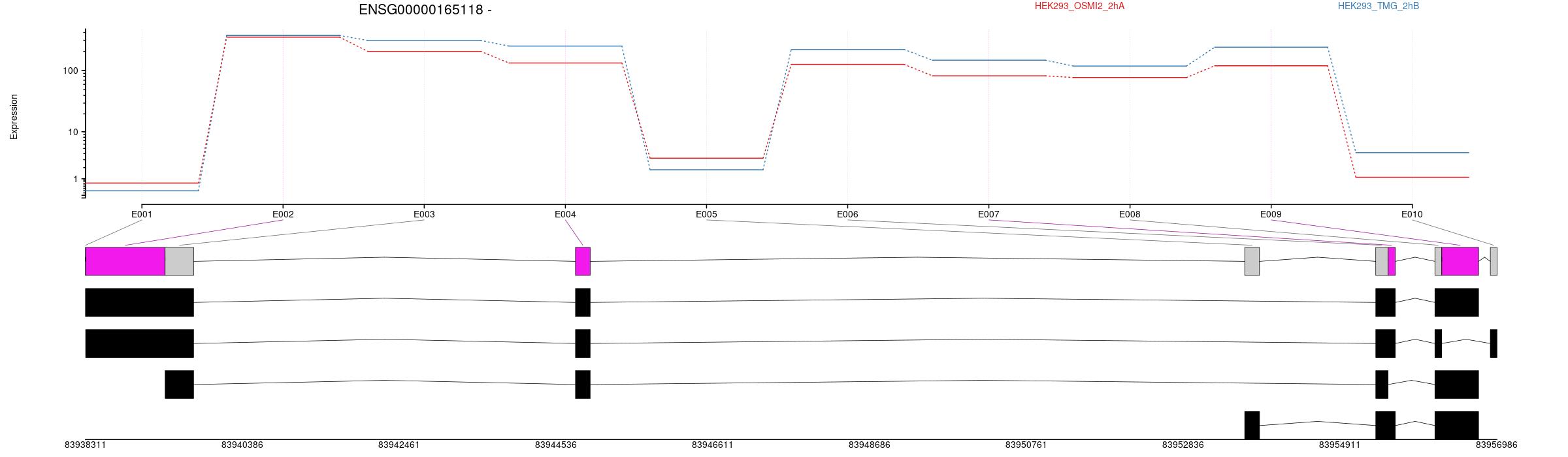Click the 1 tick label on y-axis
This screenshot has height=457, width=1568.
[75, 179]
